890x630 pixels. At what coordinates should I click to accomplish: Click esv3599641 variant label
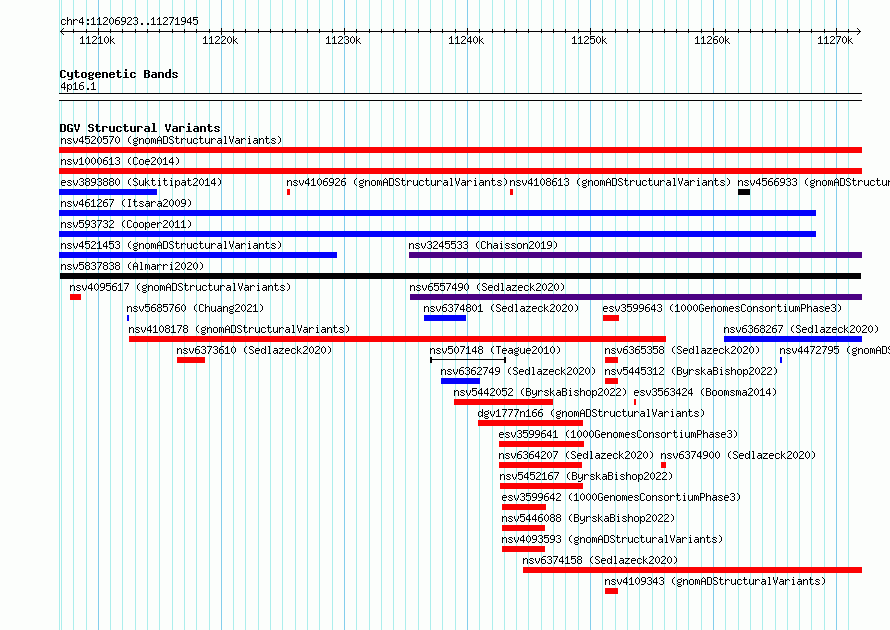coord(618,434)
